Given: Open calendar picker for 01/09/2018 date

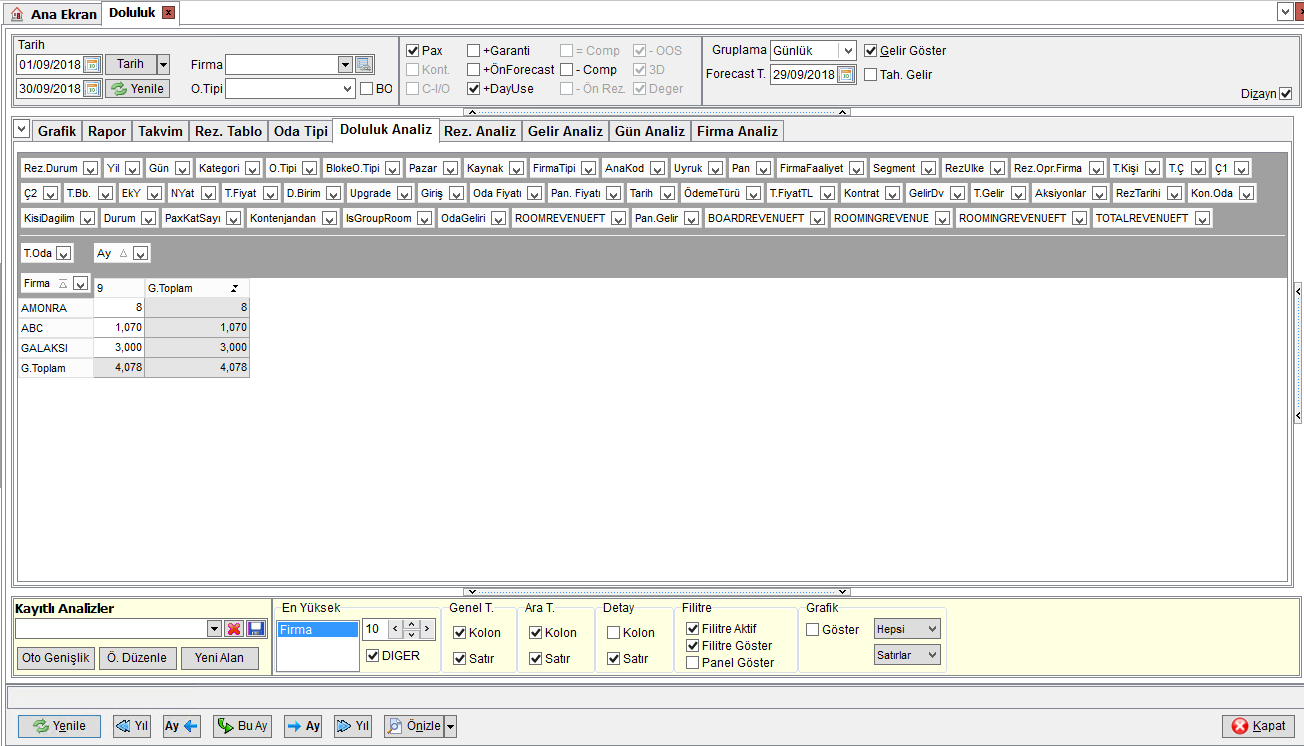Looking at the screenshot, I should [x=92, y=64].
